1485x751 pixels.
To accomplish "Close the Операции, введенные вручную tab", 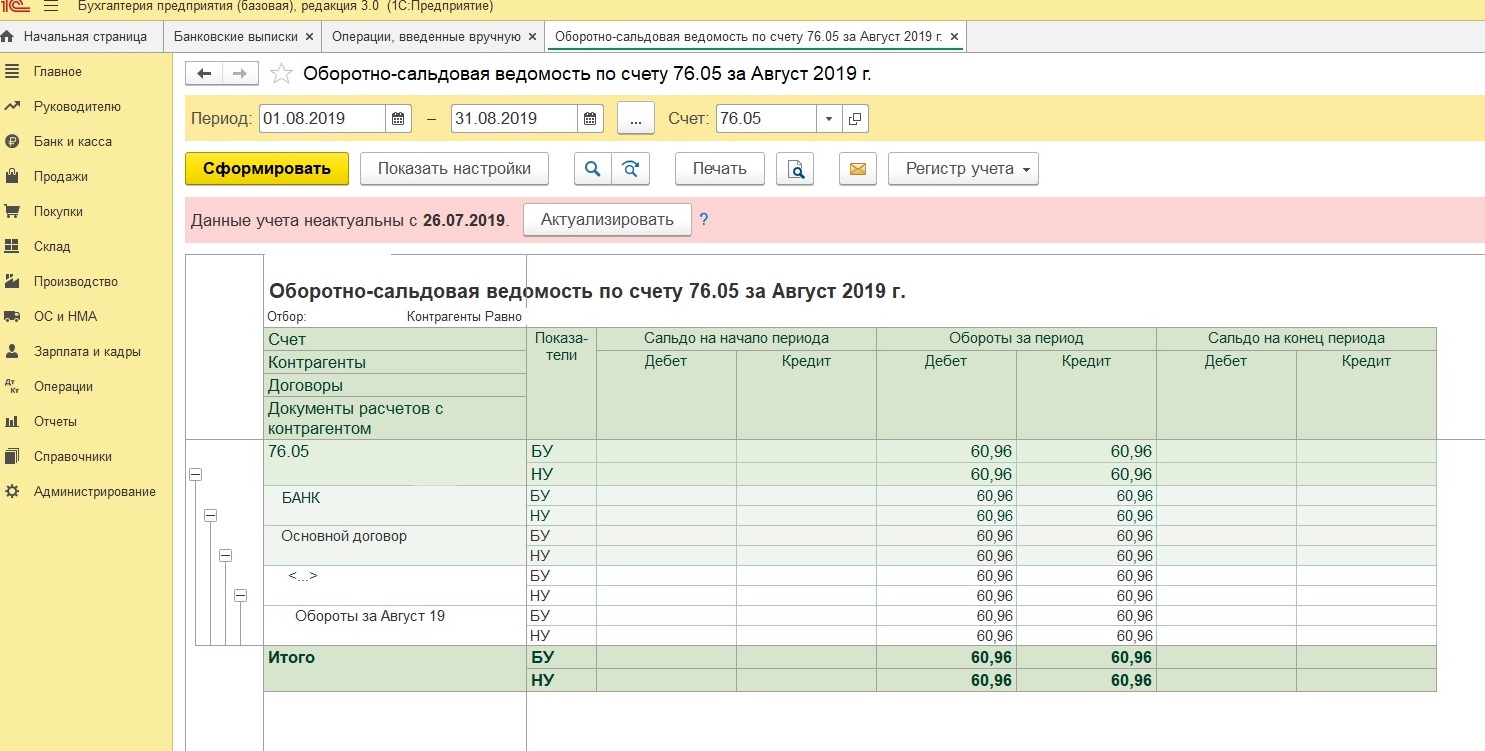I will click(534, 37).
